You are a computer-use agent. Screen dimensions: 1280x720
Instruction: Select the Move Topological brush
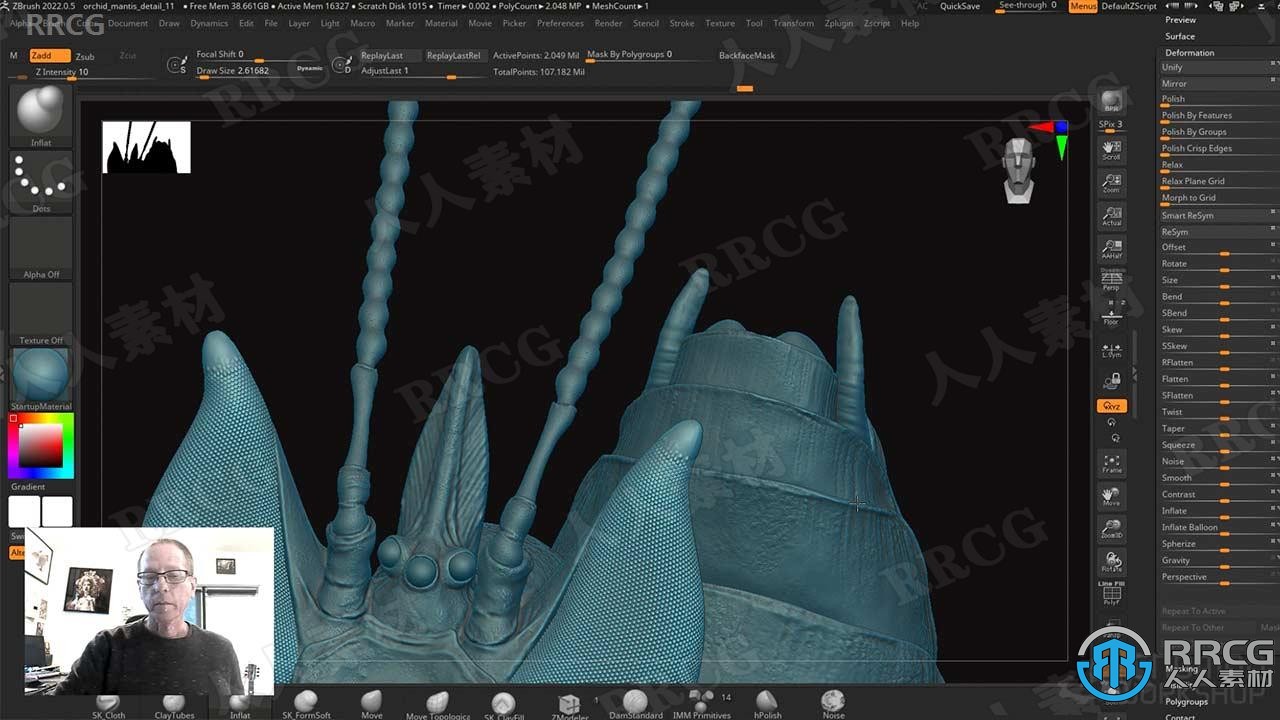(438, 705)
